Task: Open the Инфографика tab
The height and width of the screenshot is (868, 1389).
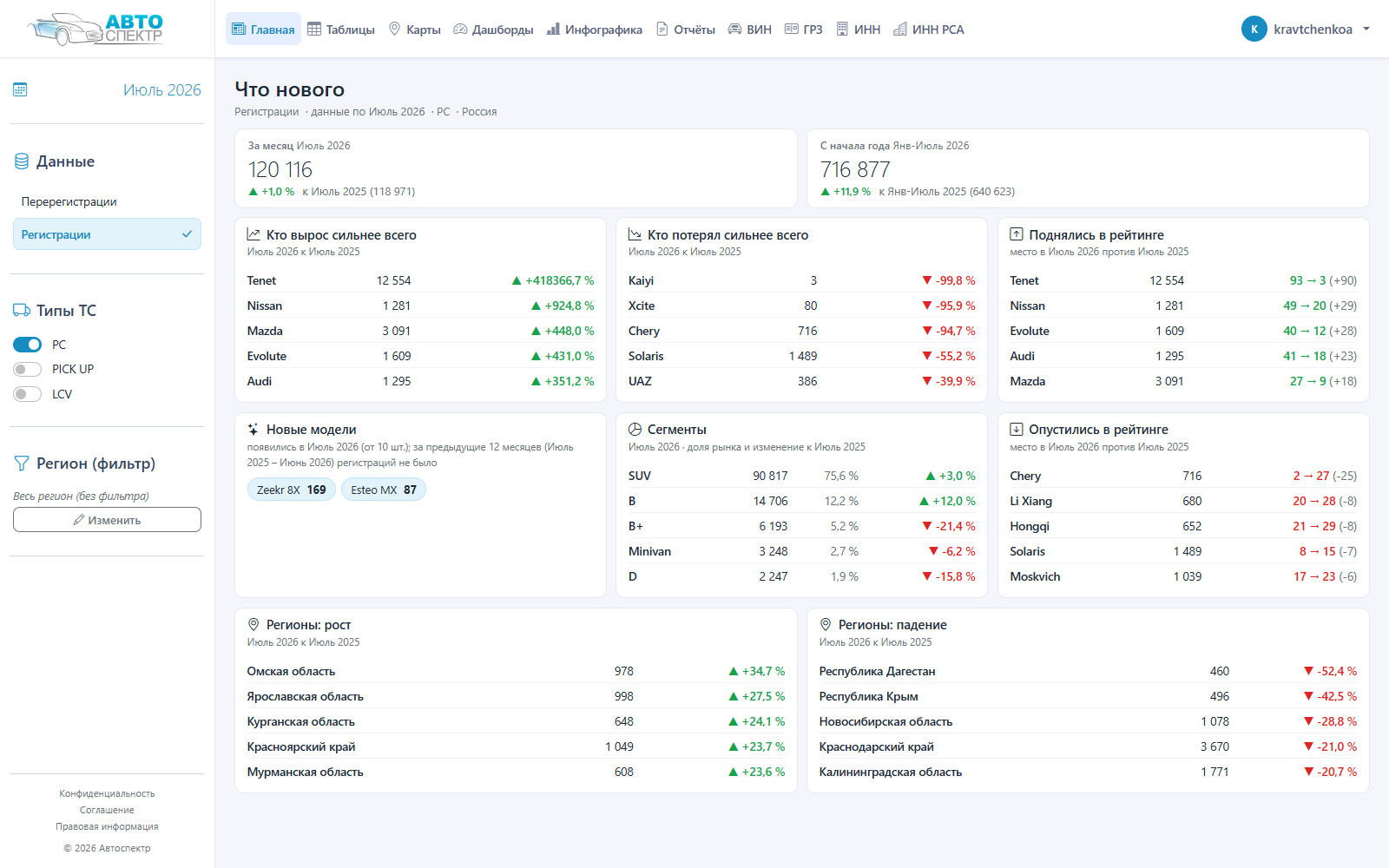Action: [595, 29]
